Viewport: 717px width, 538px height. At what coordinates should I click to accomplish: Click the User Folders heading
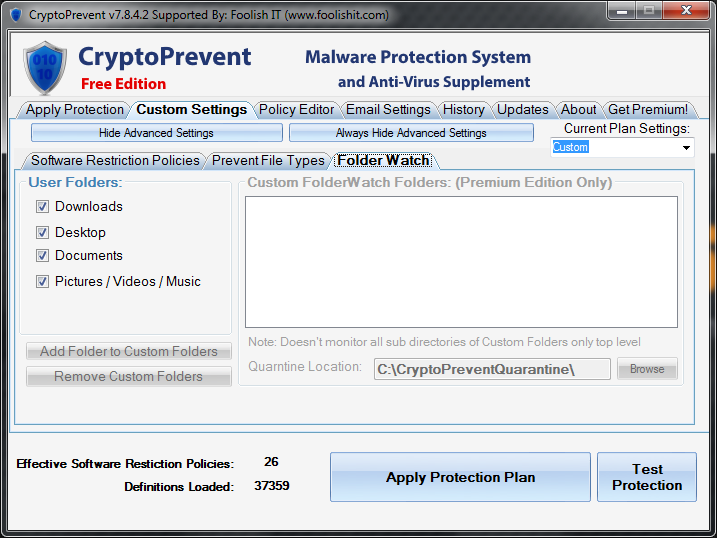(x=75, y=182)
